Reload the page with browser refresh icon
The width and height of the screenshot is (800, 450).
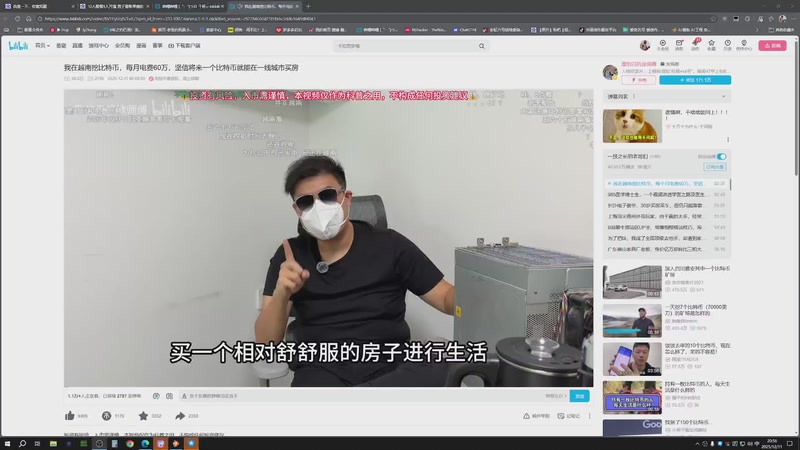[17, 19]
